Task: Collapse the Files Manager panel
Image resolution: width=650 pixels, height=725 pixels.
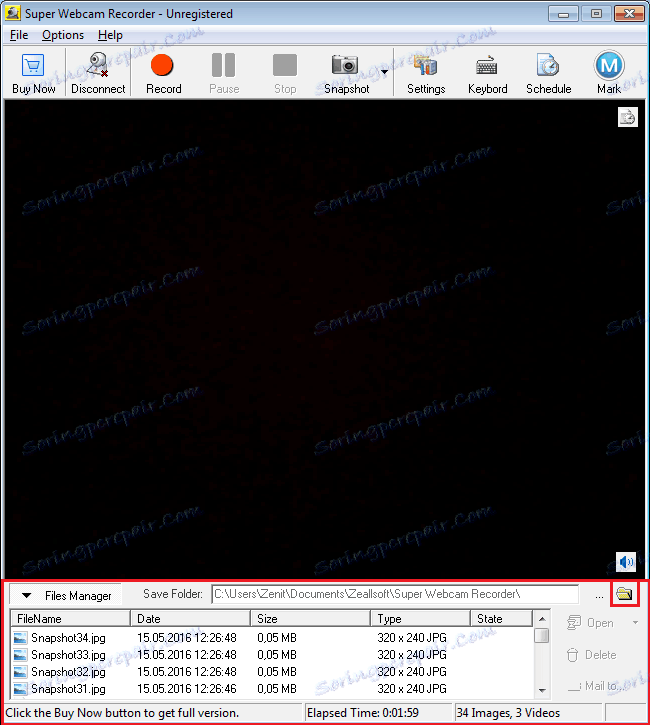Action: click(66, 596)
